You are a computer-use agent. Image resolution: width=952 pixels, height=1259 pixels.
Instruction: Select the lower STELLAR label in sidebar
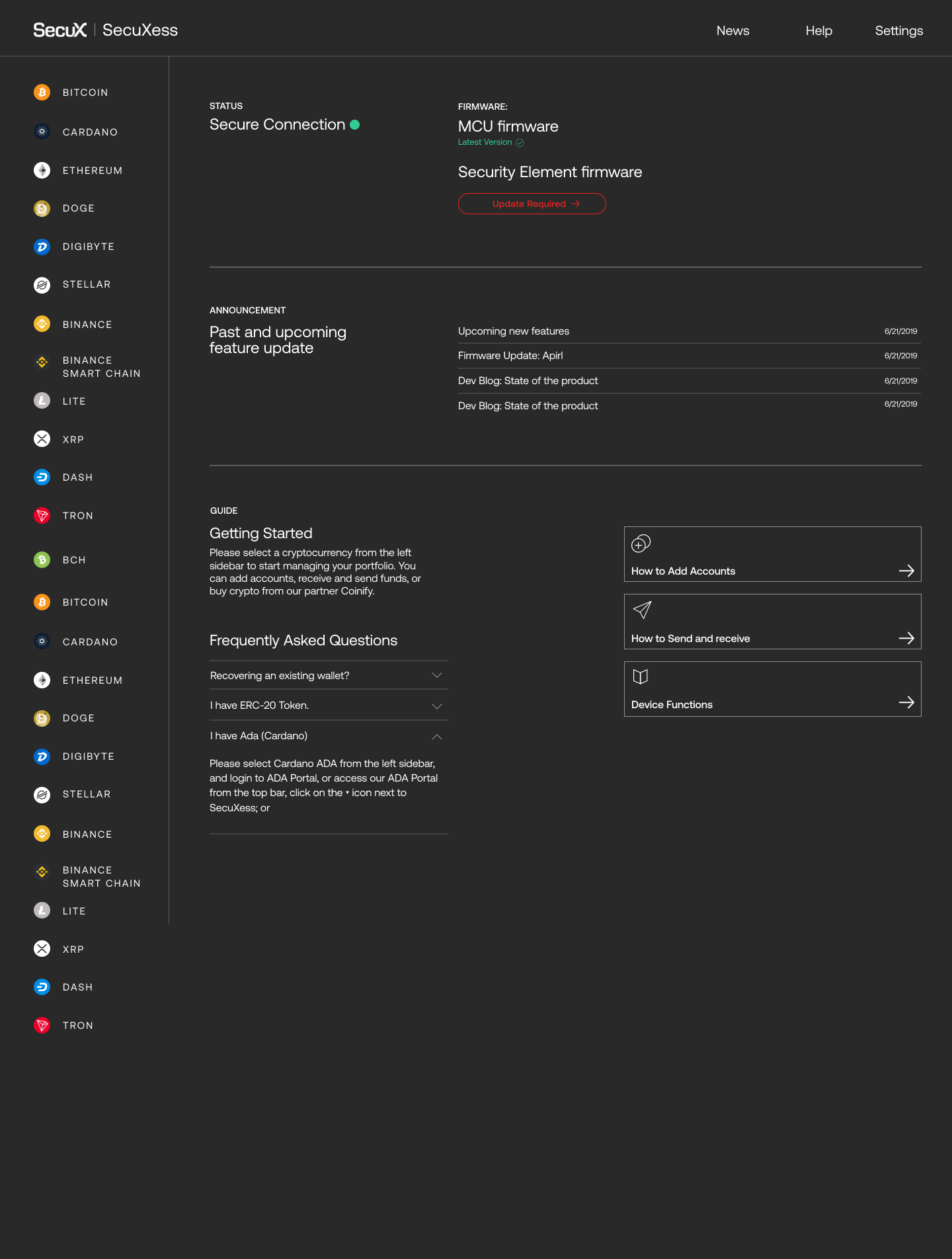(x=87, y=794)
